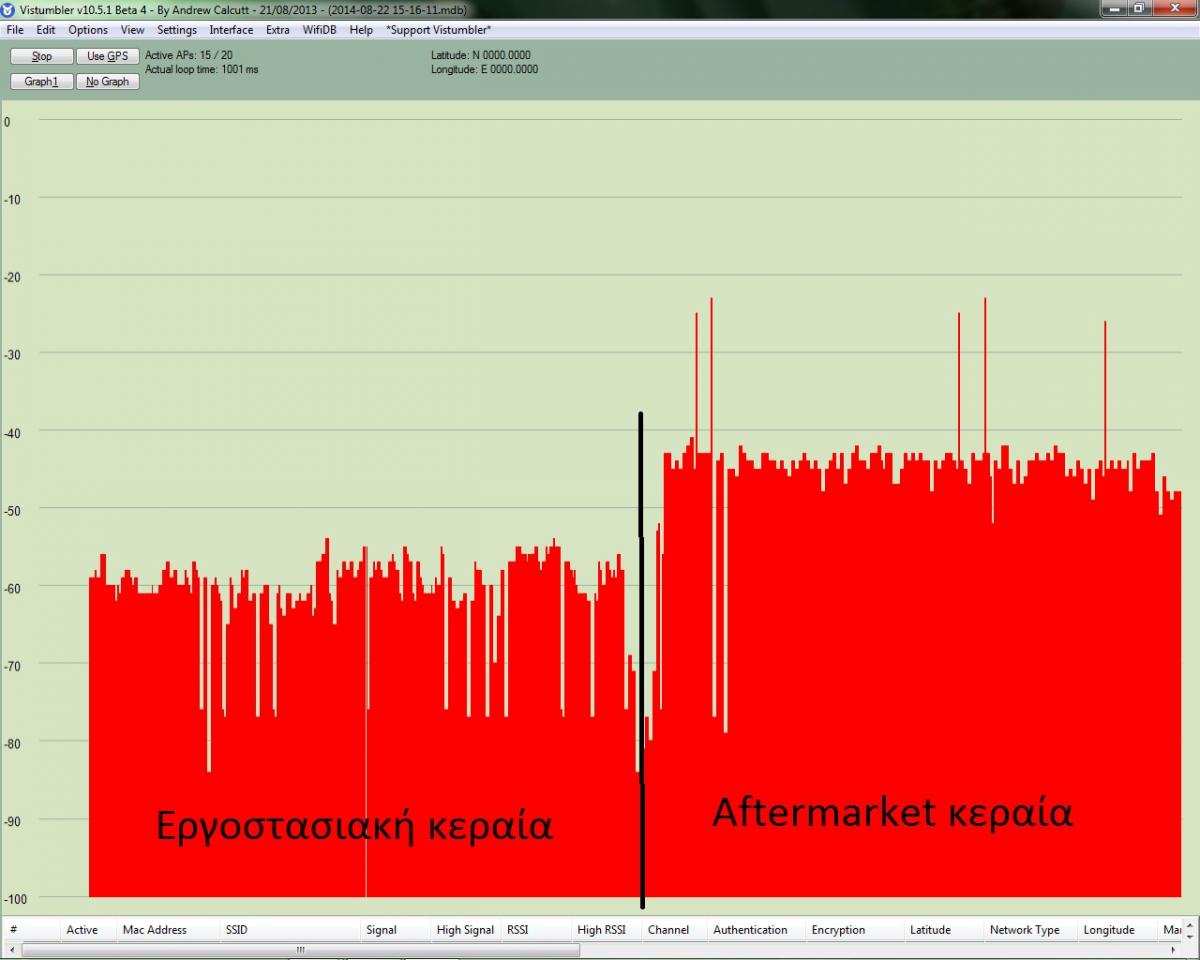Sort by the High RSSI column header
Image resolution: width=1200 pixels, height=960 pixels.
[607, 930]
